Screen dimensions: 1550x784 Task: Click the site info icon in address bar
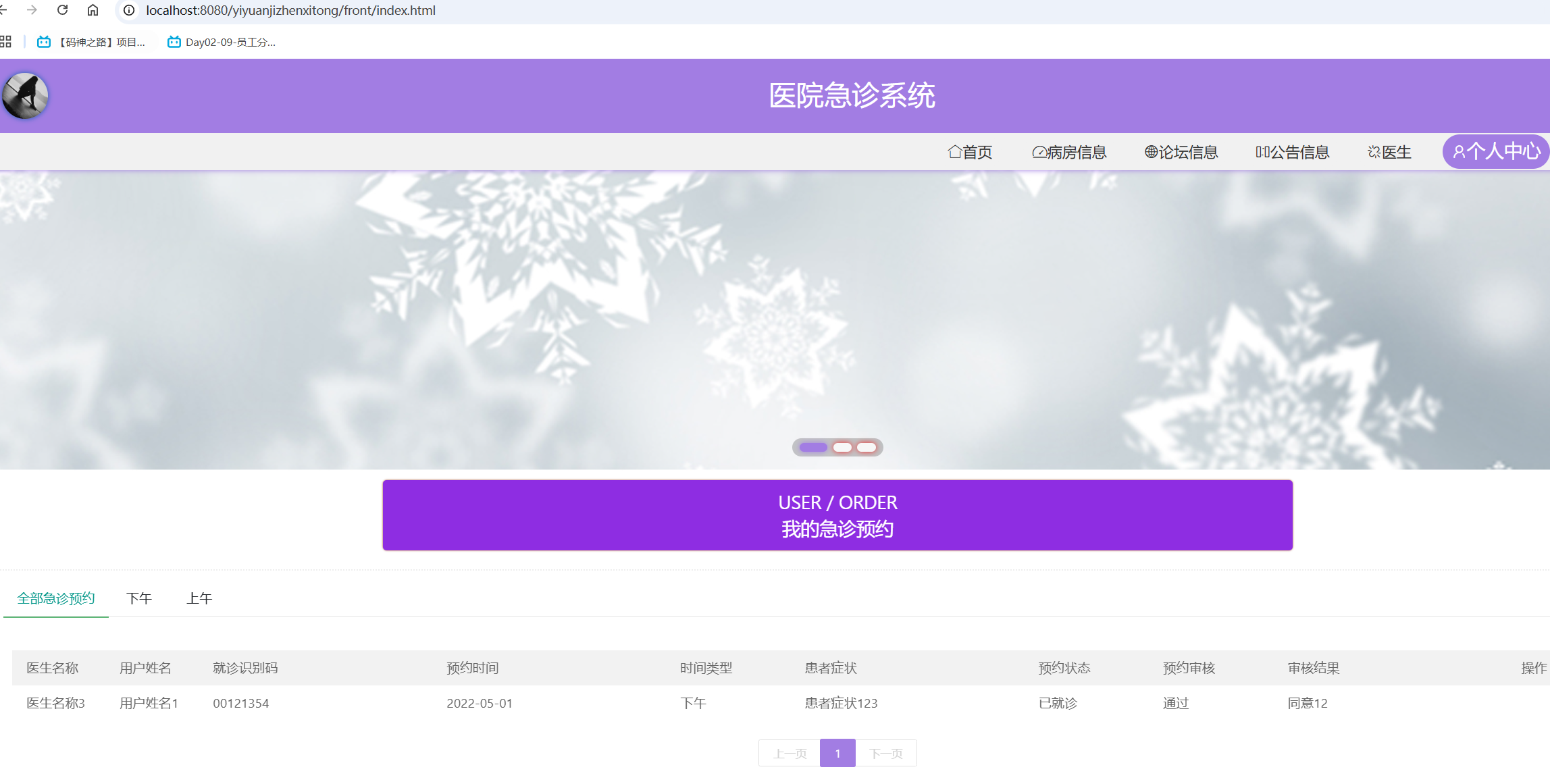pyautogui.click(x=129, y=10)
